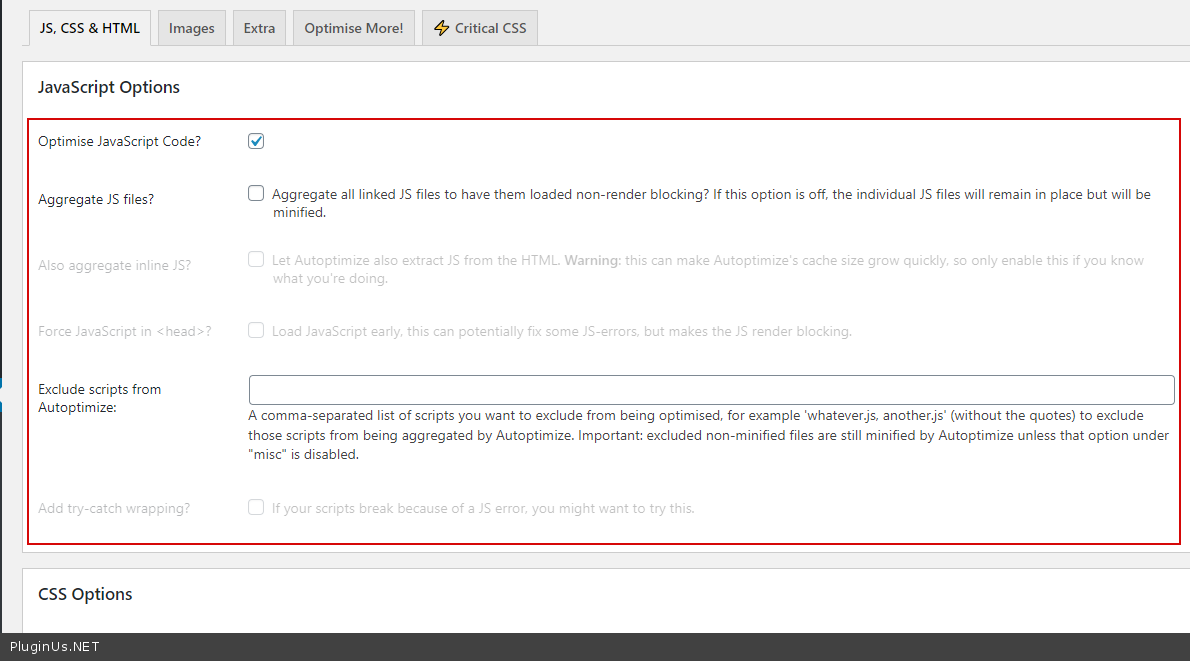Viewport: 1190px width, 661px height.
Task: Click the Also aggregate inline JS? label
Action: coord(115,265)
